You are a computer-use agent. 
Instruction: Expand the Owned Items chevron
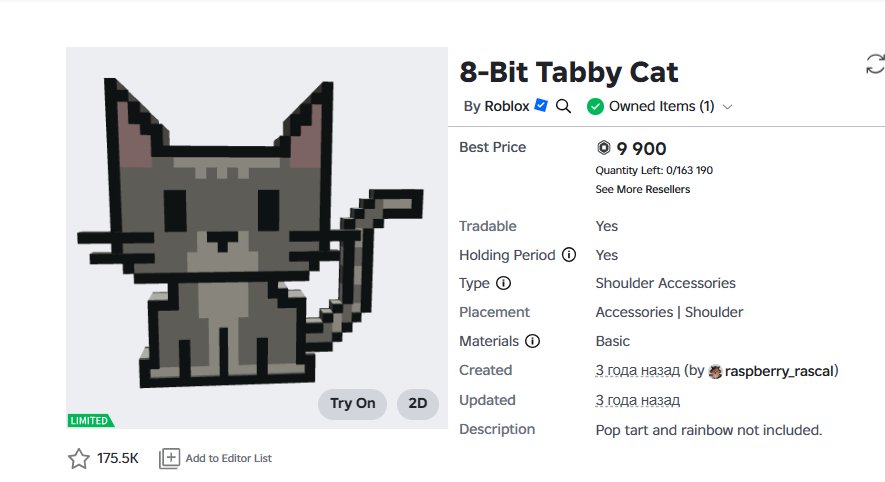(x=728, y=107)
